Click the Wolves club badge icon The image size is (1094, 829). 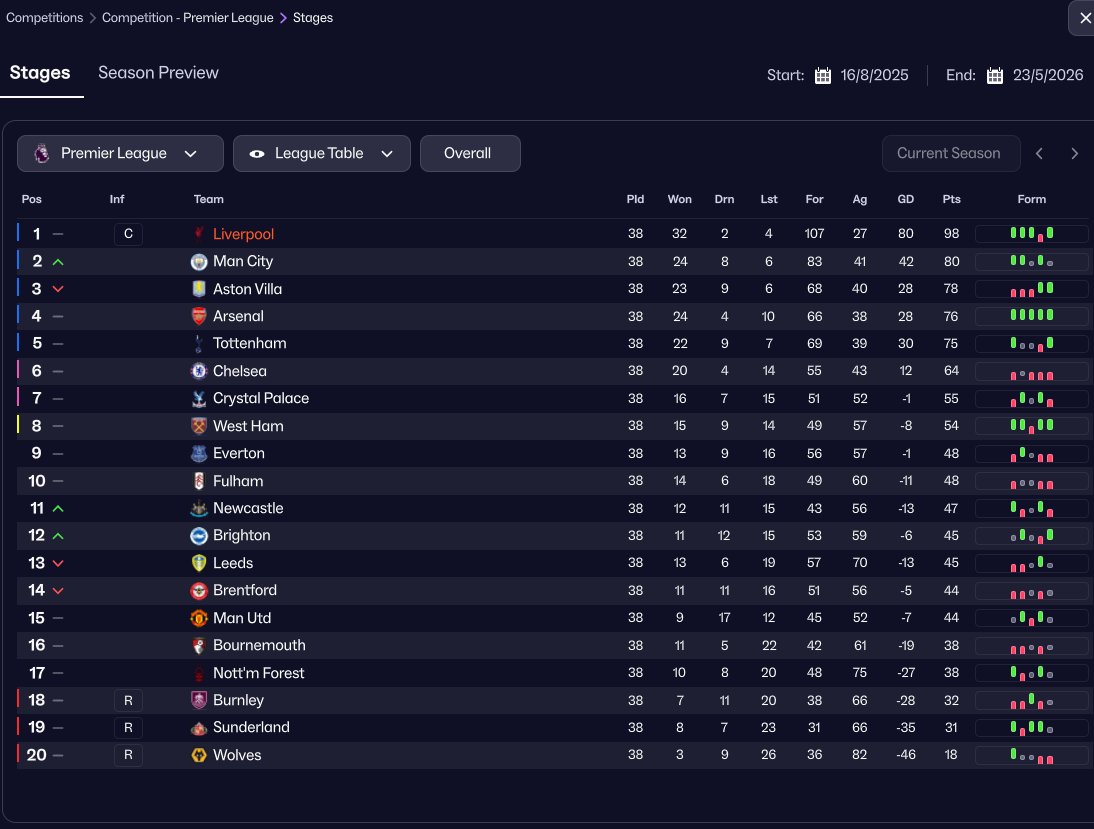pyautogui.click(x=199, y=755)
